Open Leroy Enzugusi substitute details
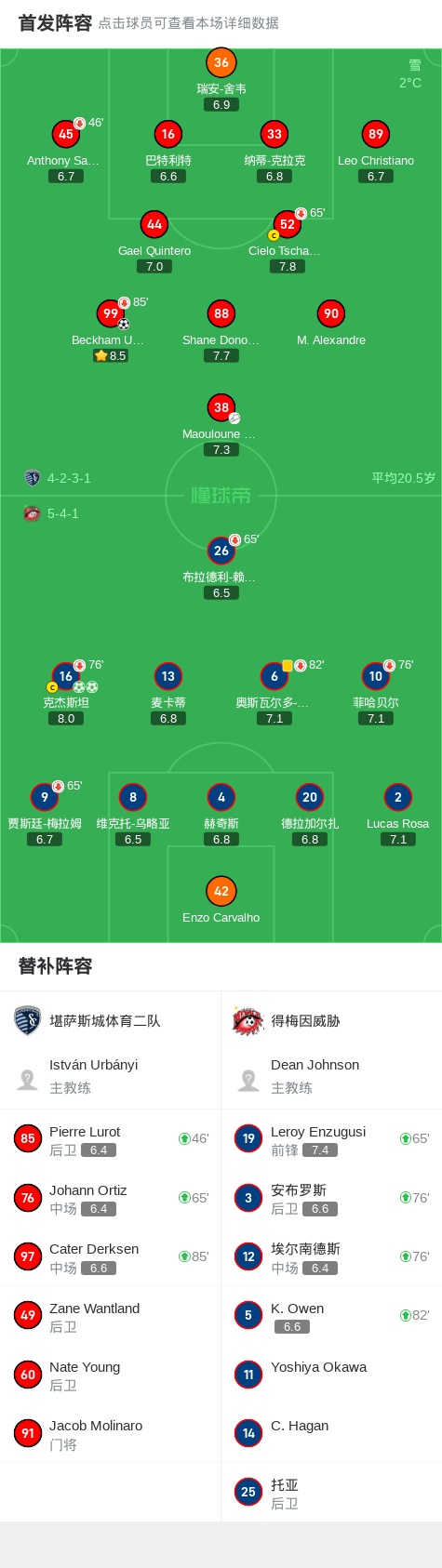The width and height of the screenshot is (442, 1568). click(x=331, y=1138)
